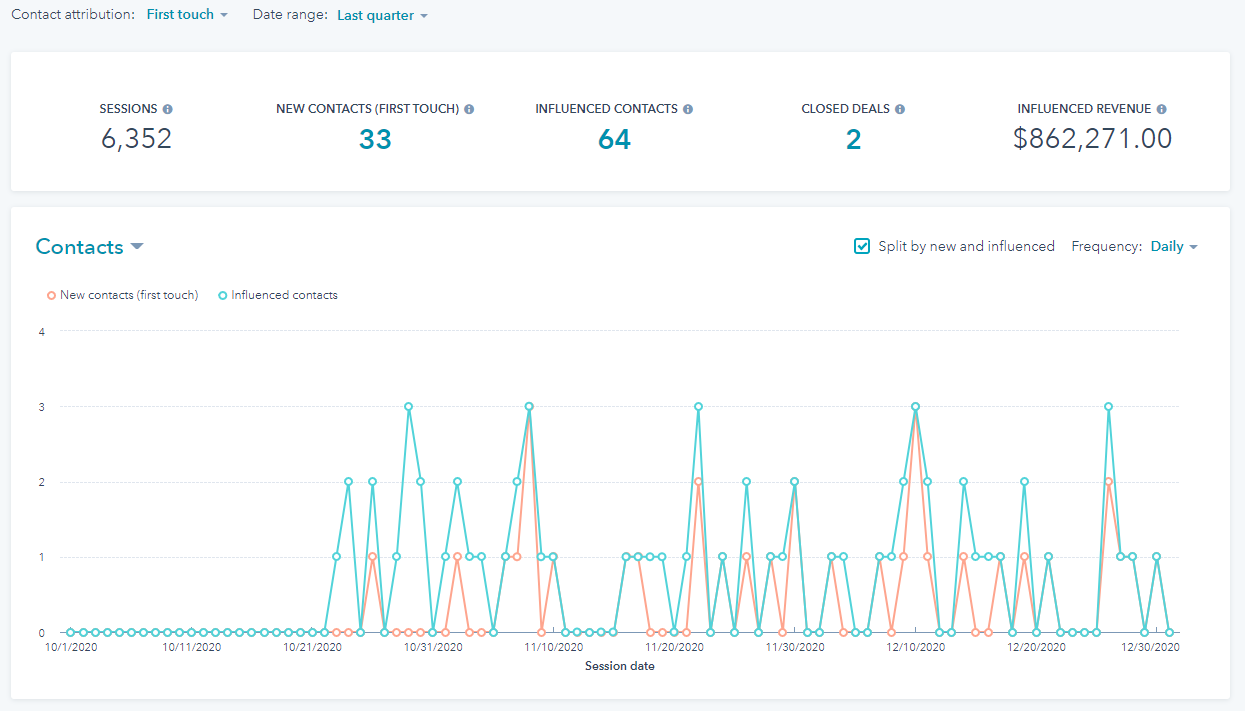Click the 10/11/2020 axis date label
This screenshot has width=1245, height=711.
pos(191,648)
